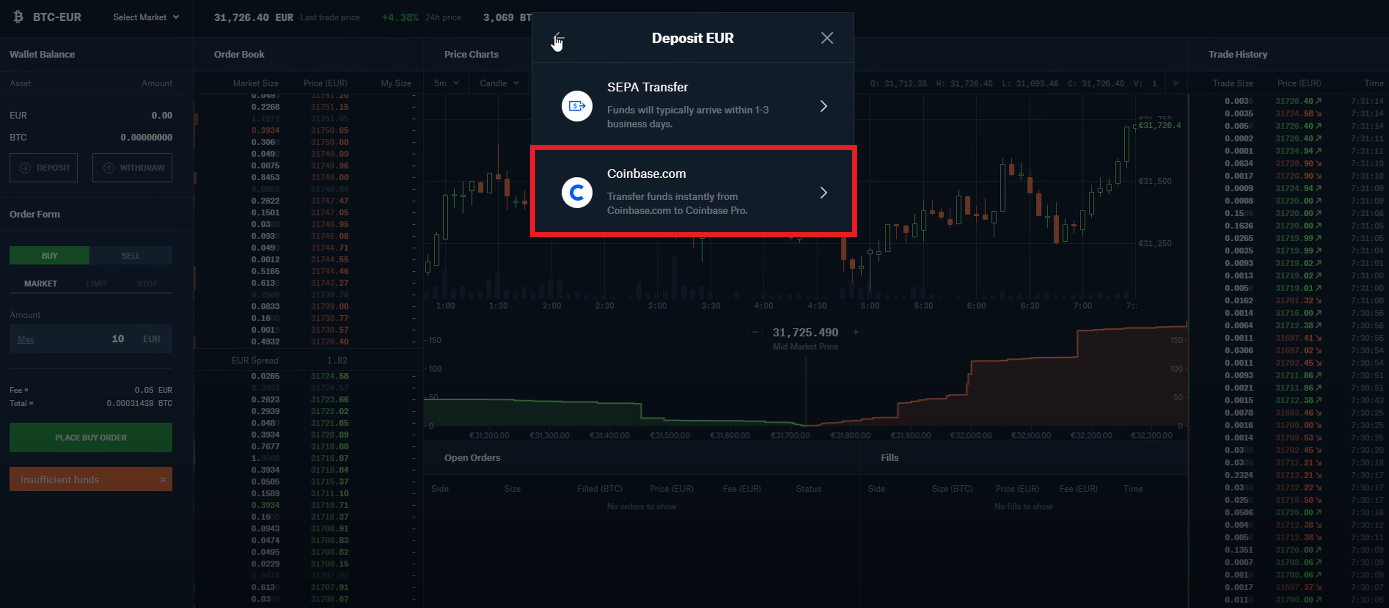
Task: Click the Place Buy Order button
Action: tap(91, 437)
